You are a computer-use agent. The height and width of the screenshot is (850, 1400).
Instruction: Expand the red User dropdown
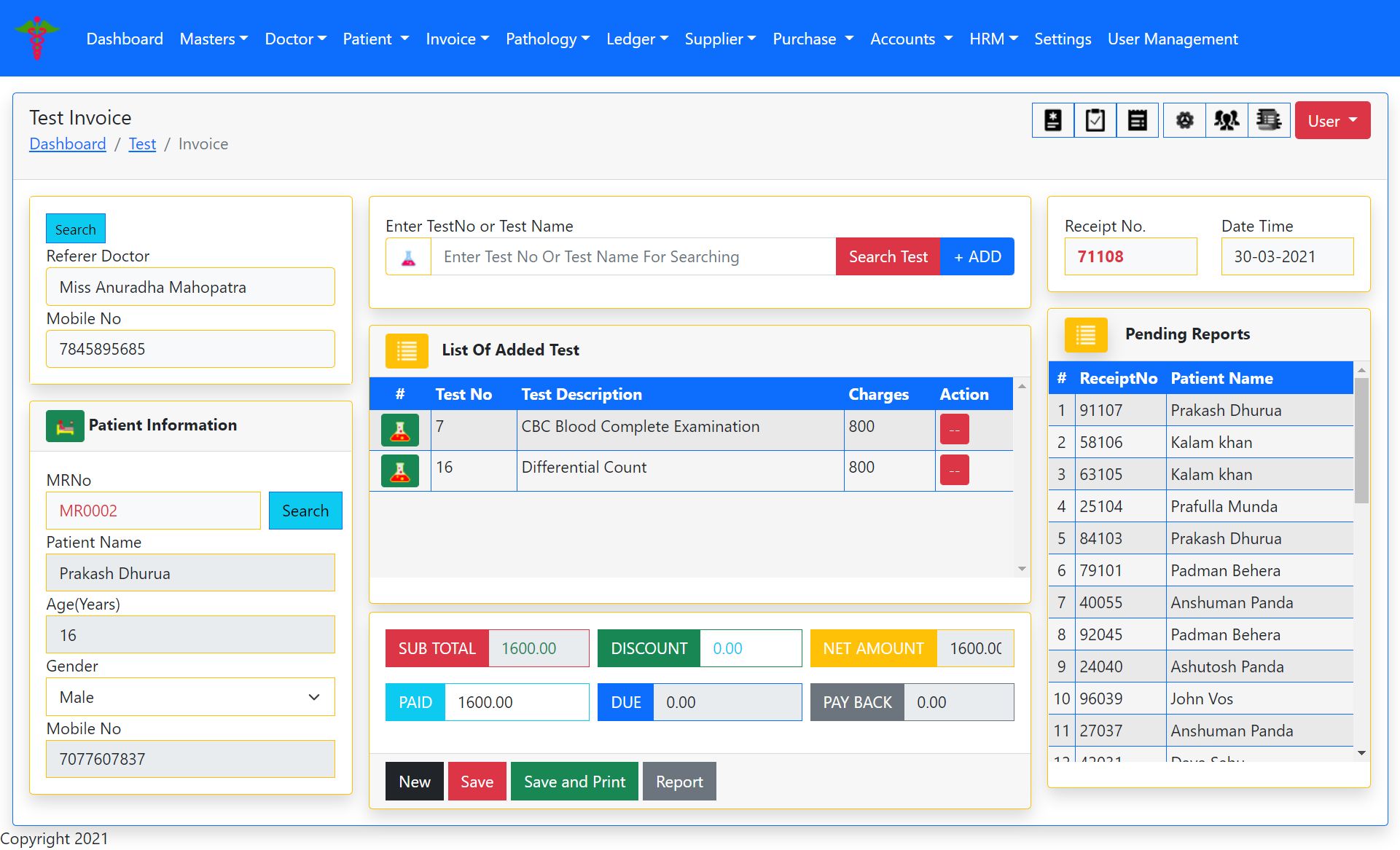tap(1331, 121)
